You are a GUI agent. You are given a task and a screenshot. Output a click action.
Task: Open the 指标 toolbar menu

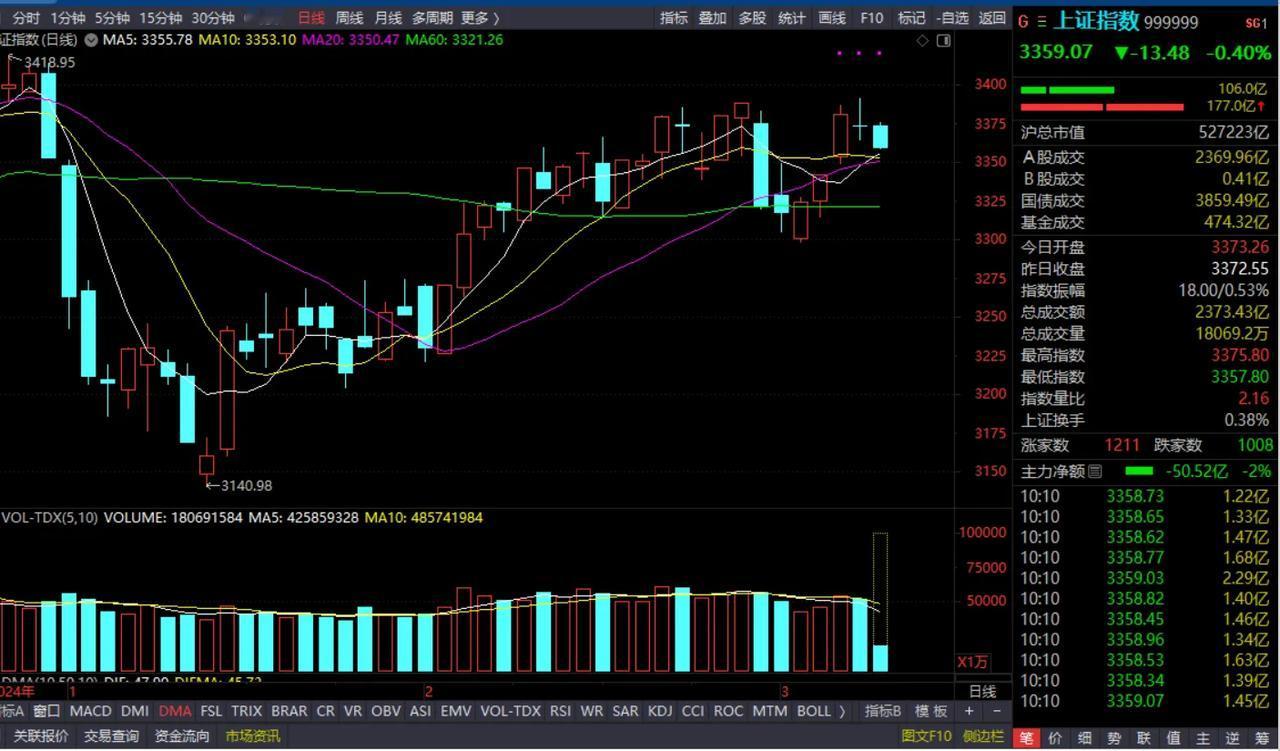pos(674,18)
